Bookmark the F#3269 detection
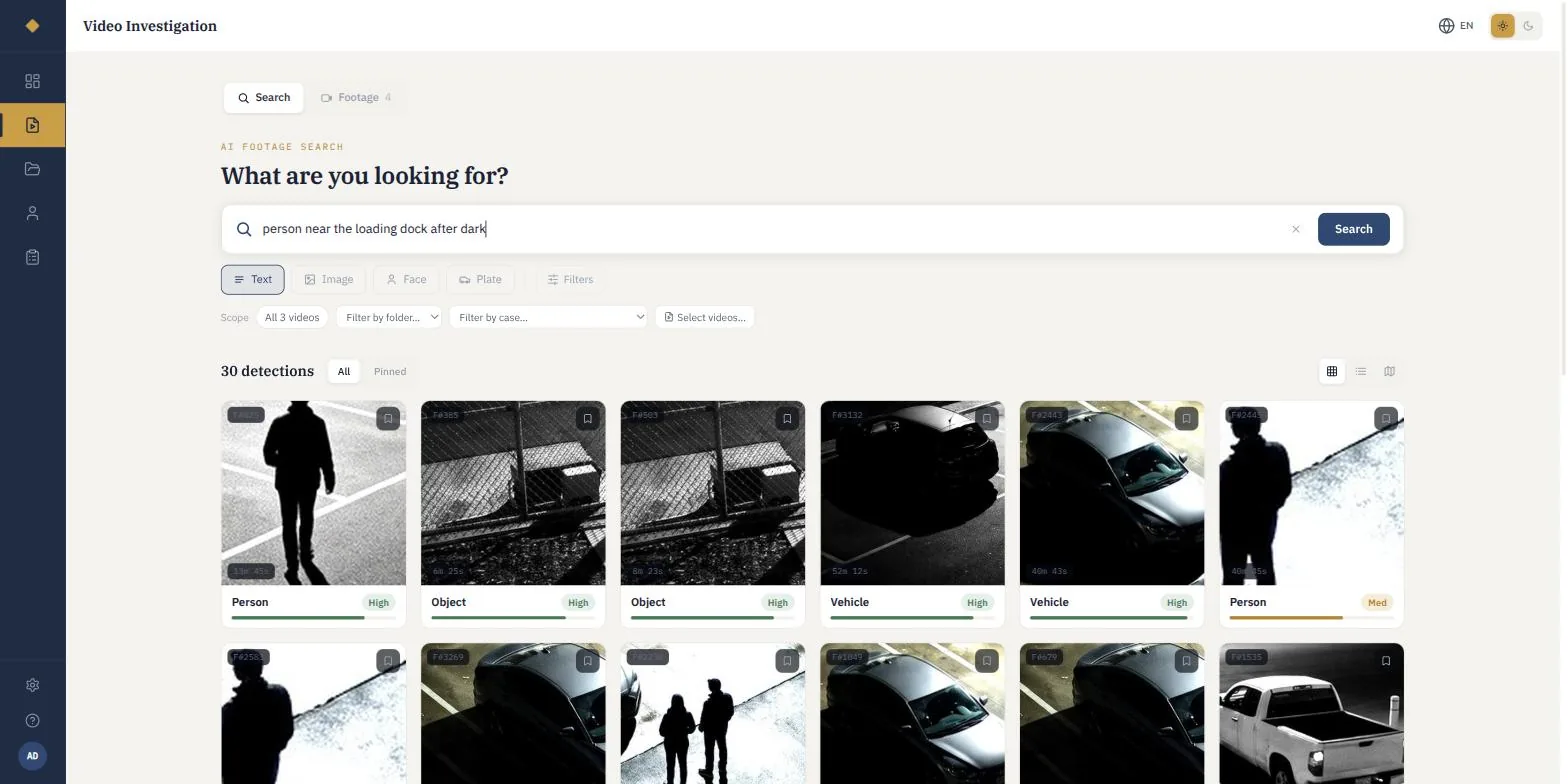This screenshot has height=784, width=1568. (x=588, y=661)
